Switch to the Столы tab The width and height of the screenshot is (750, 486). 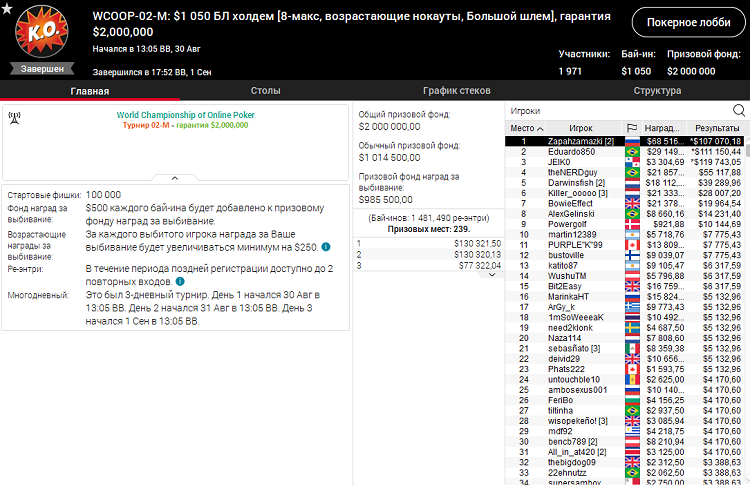point(265,91)
